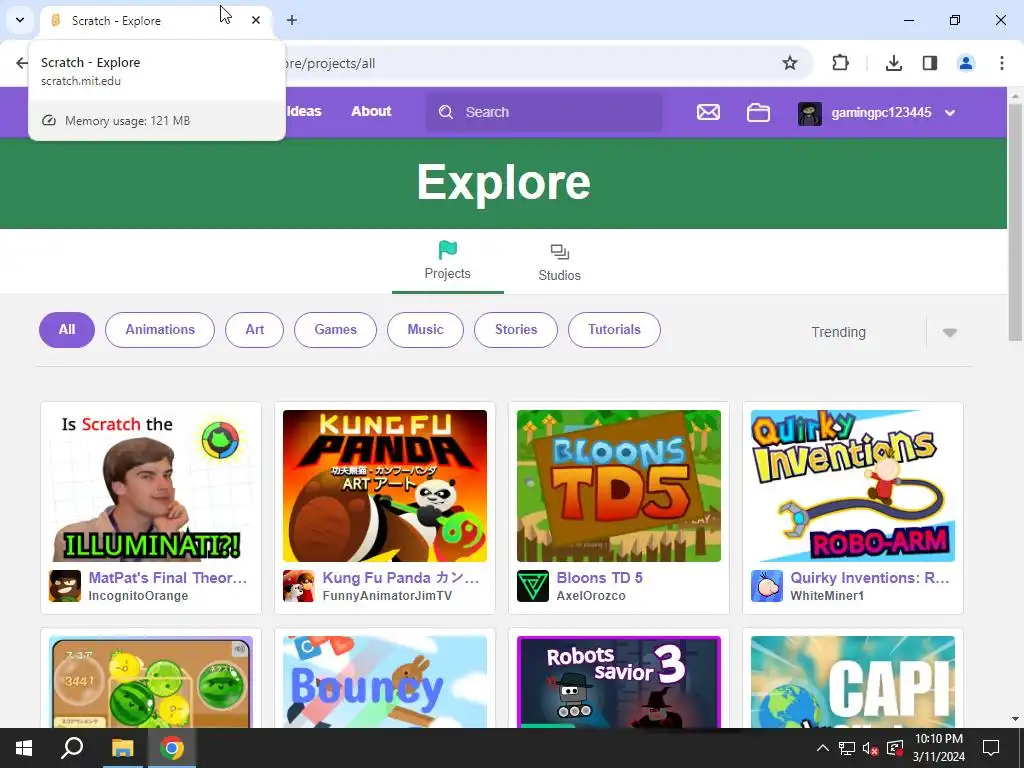The width and height of the screenshot is (1024, 768).
Task: Click the muted volume tray icon
Action: click(x=870, y=748)
